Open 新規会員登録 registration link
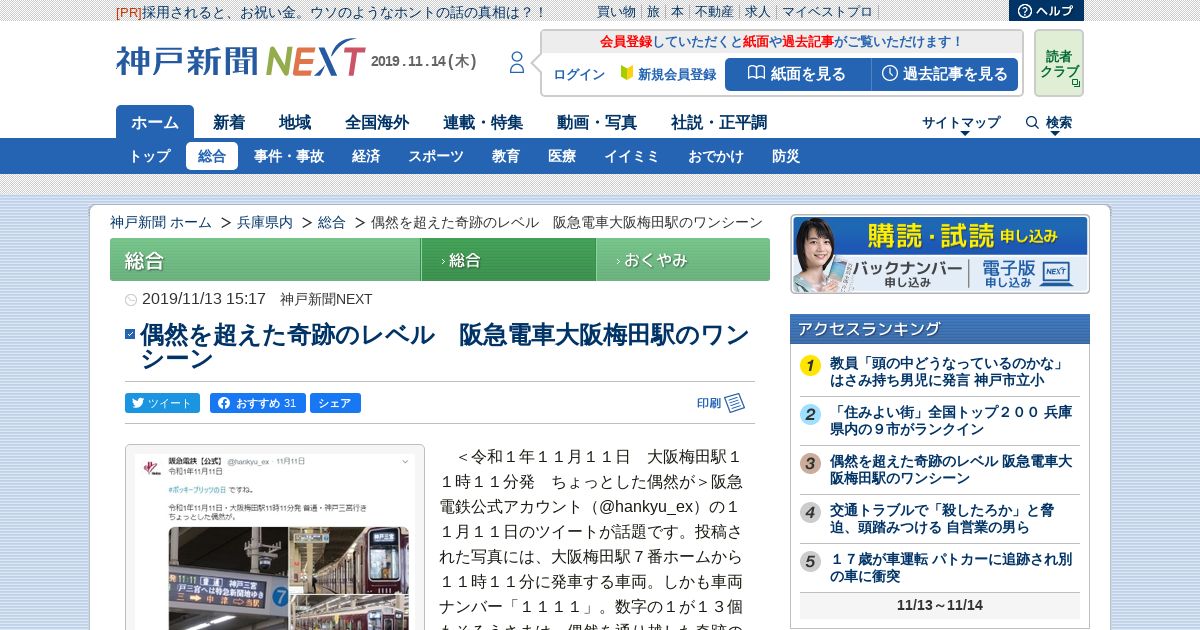The width and height of the screenshot is (1200, 630). (668, 75)
